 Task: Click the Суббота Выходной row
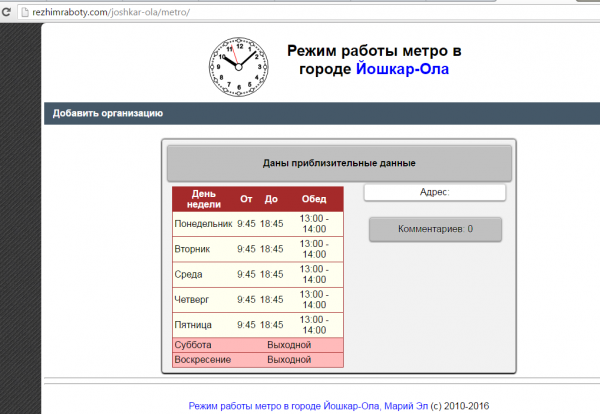(x=257, y=345)
